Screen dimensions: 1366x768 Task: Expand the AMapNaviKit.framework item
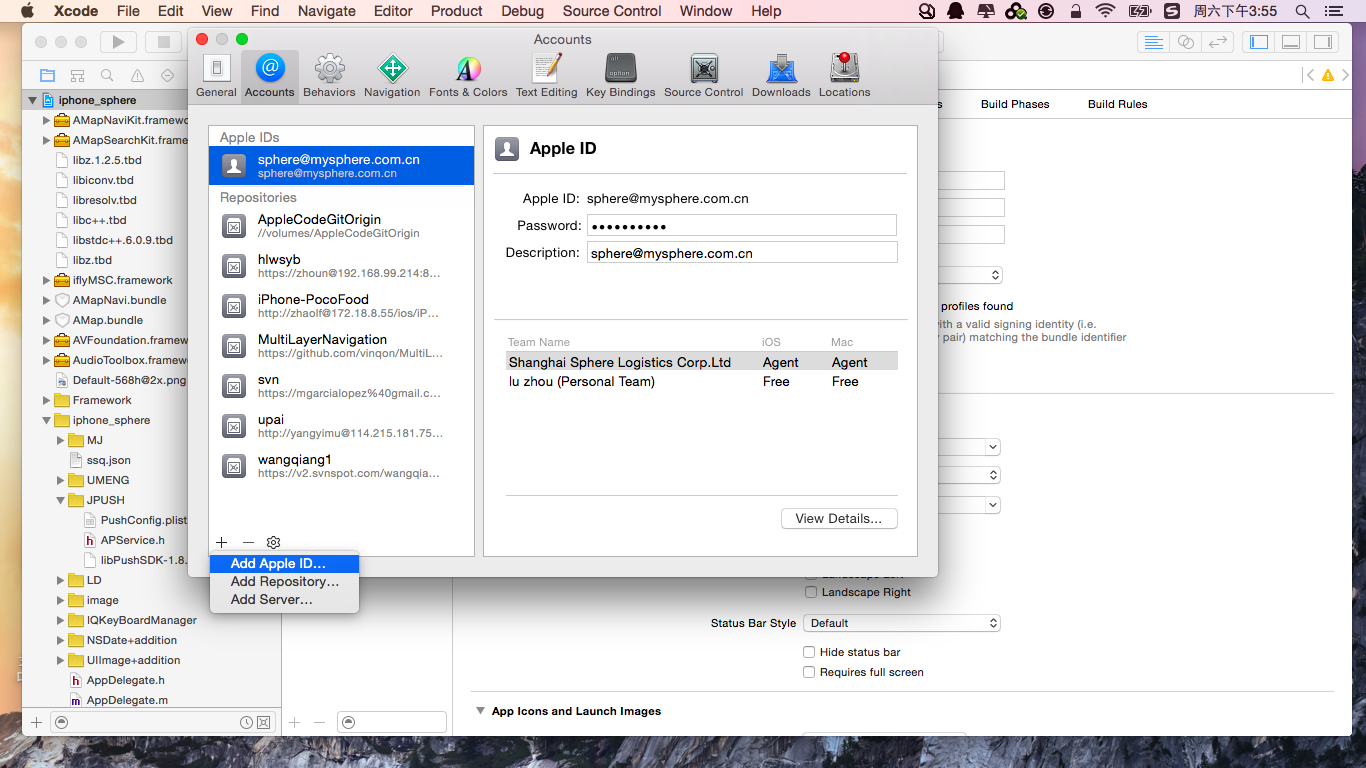[x=46, y=120]
